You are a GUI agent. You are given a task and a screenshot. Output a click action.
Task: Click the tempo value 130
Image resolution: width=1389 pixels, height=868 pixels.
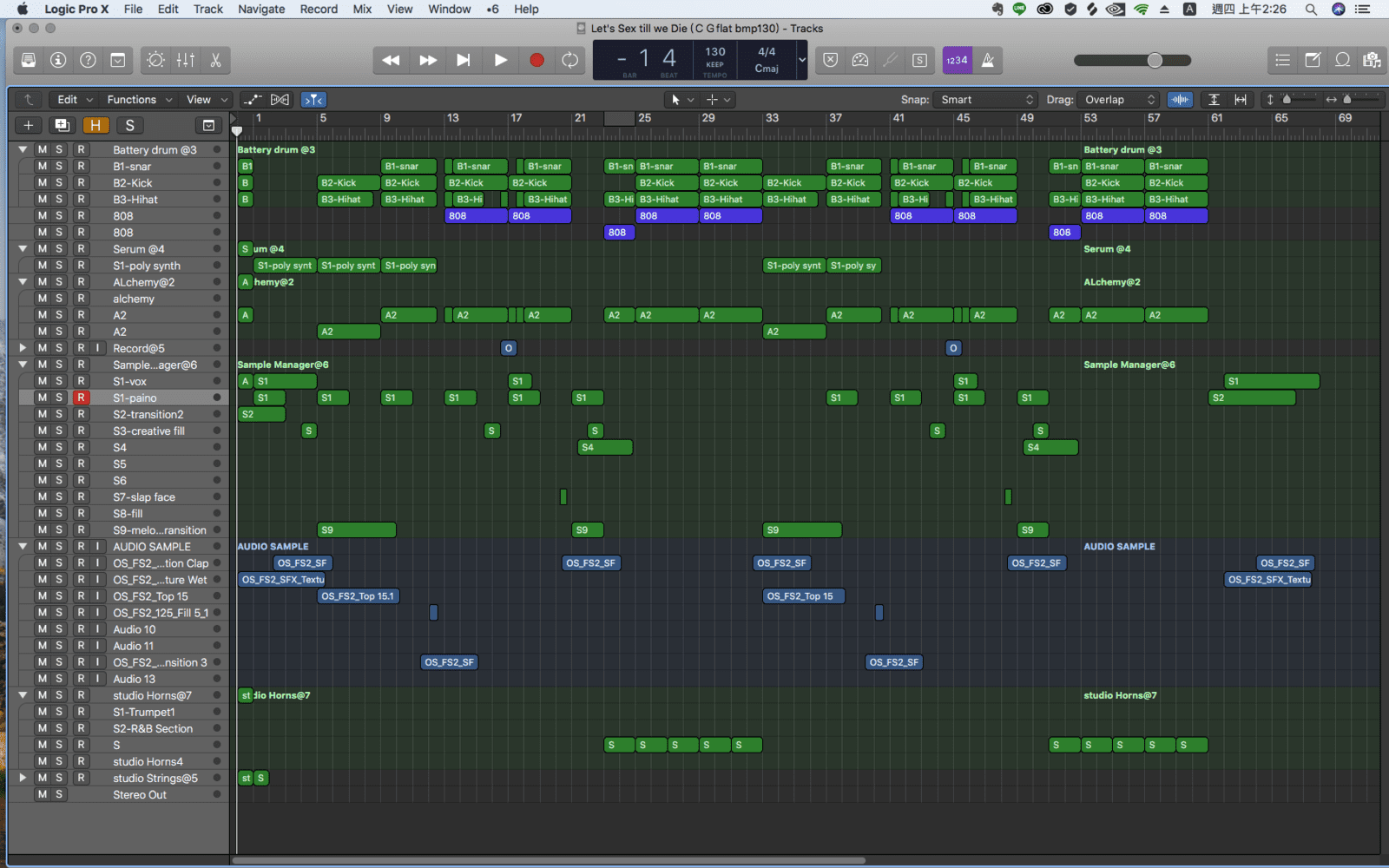pyautogui.click(x=715, y=52)
